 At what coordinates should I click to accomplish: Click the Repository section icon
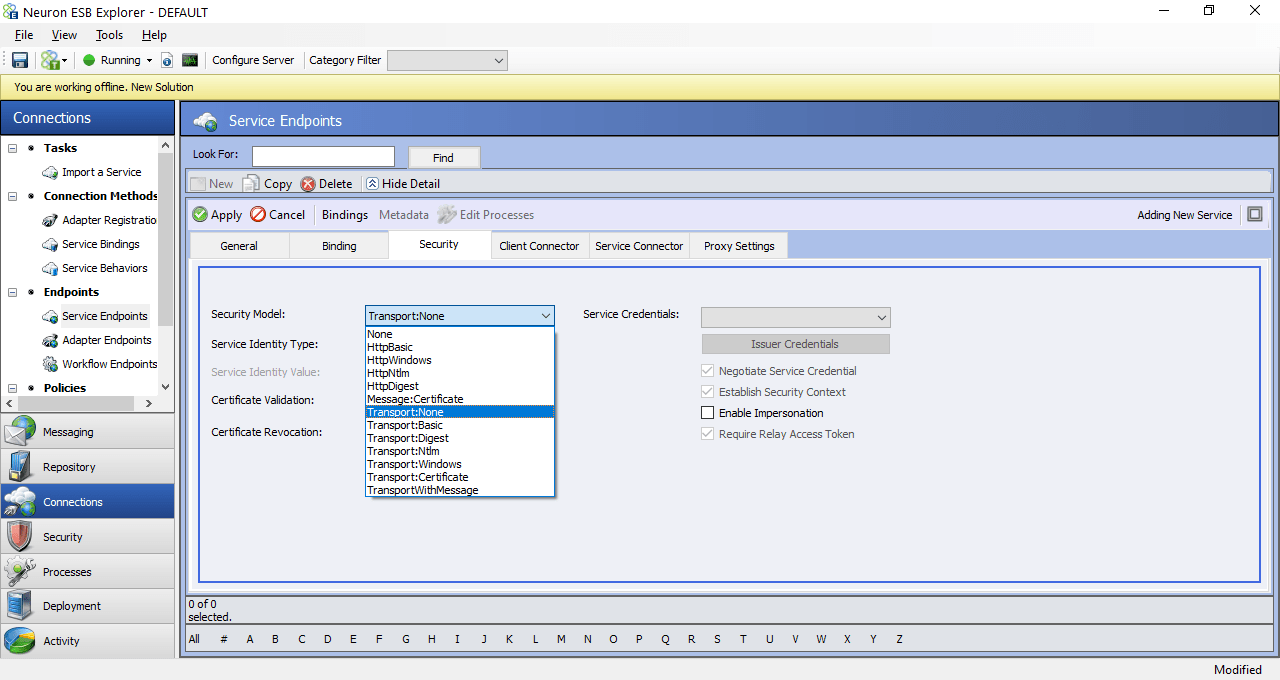pyautogui.click(x=20, y=467)
